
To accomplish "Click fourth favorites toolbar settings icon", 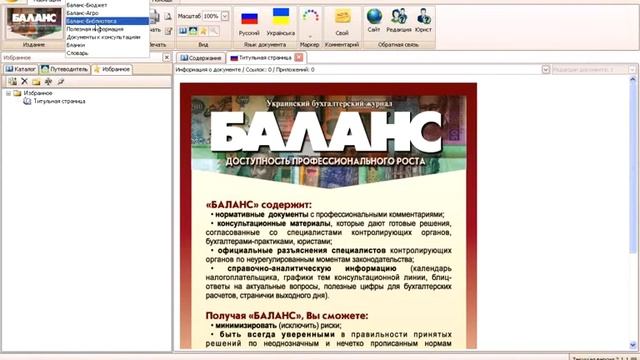I will [49, 82].
